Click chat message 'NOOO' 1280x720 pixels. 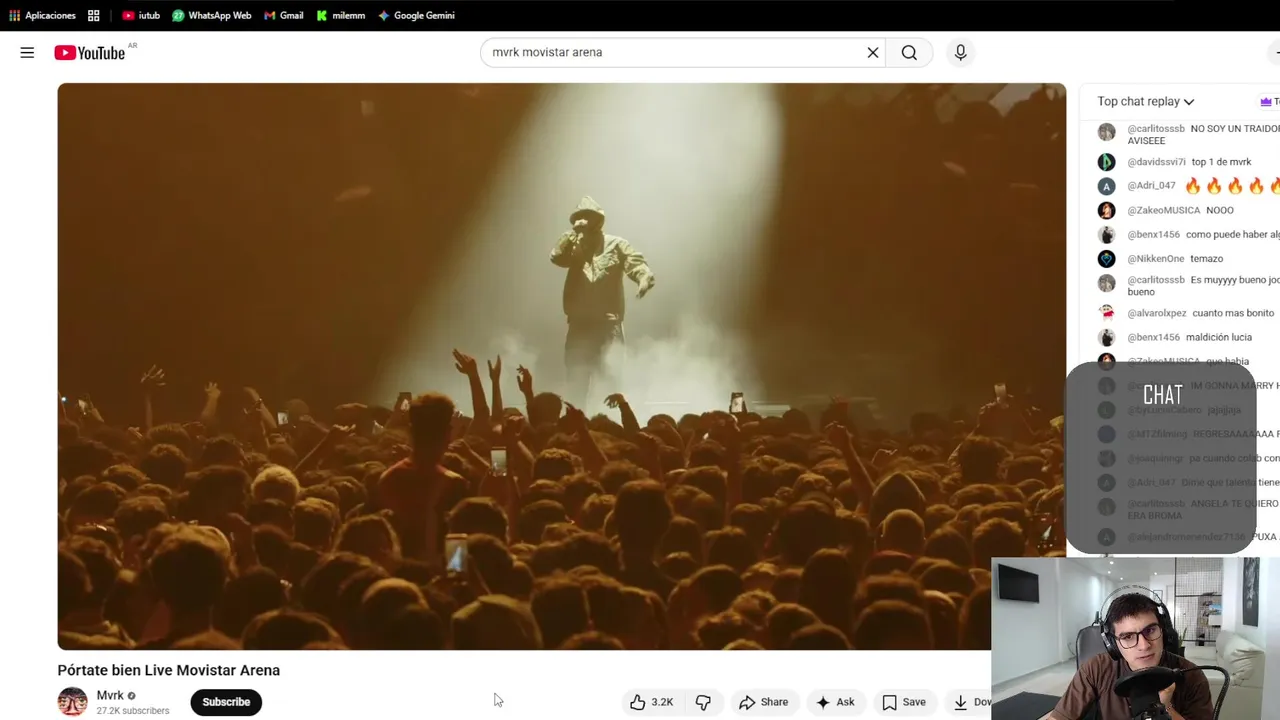1219,210
